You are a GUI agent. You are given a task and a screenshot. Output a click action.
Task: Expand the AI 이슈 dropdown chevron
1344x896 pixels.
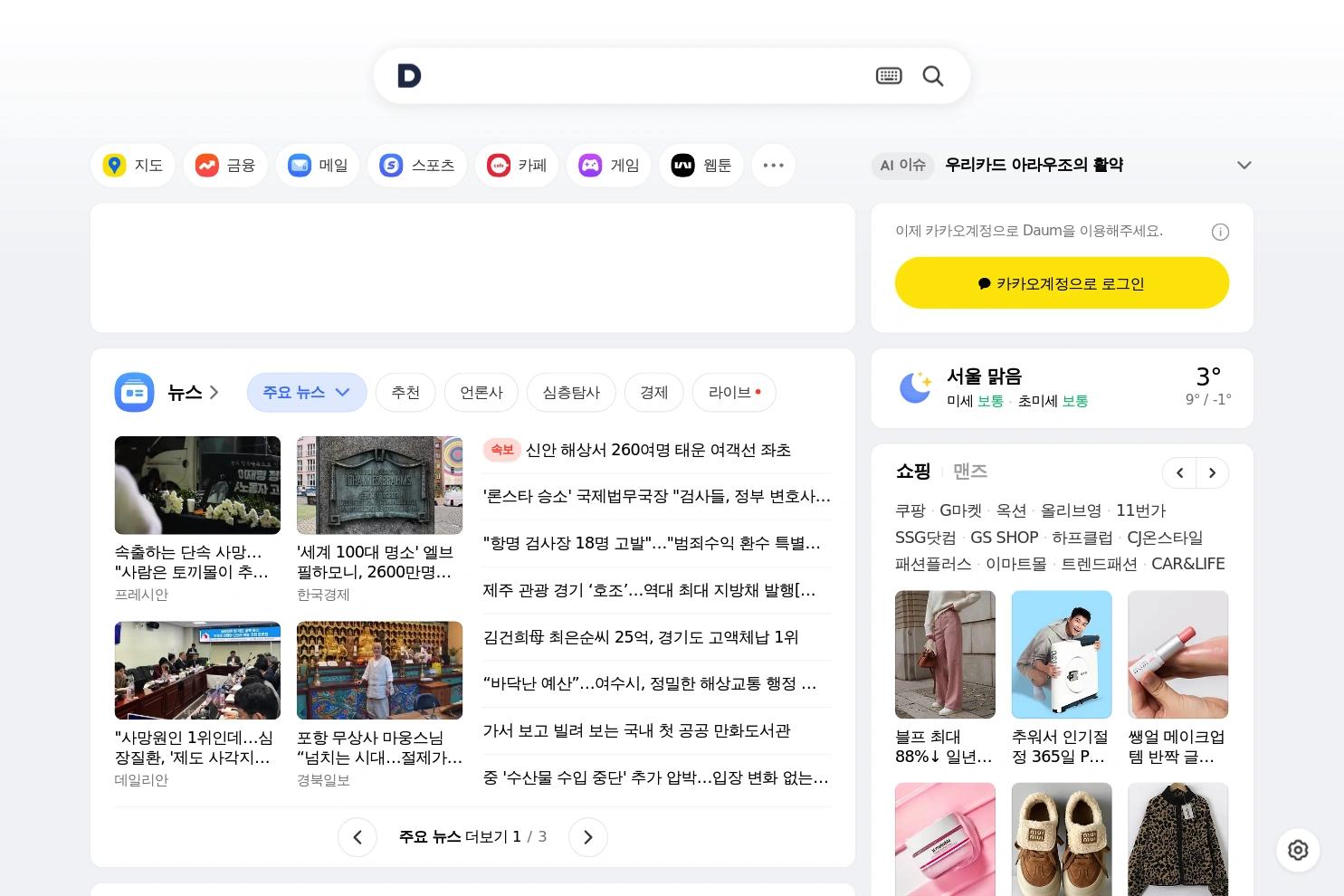1244,166
